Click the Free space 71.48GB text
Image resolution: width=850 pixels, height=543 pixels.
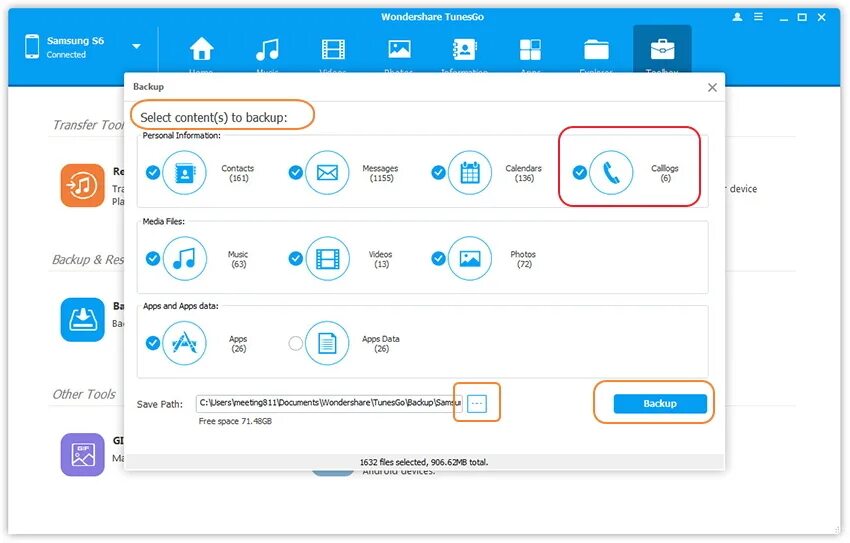click(x=235, y=421)
